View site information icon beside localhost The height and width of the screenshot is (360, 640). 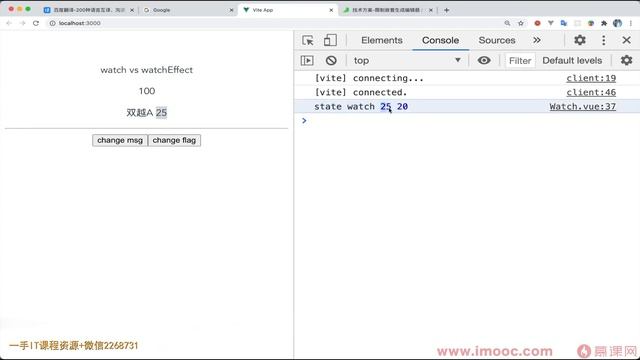coord(52,23)
